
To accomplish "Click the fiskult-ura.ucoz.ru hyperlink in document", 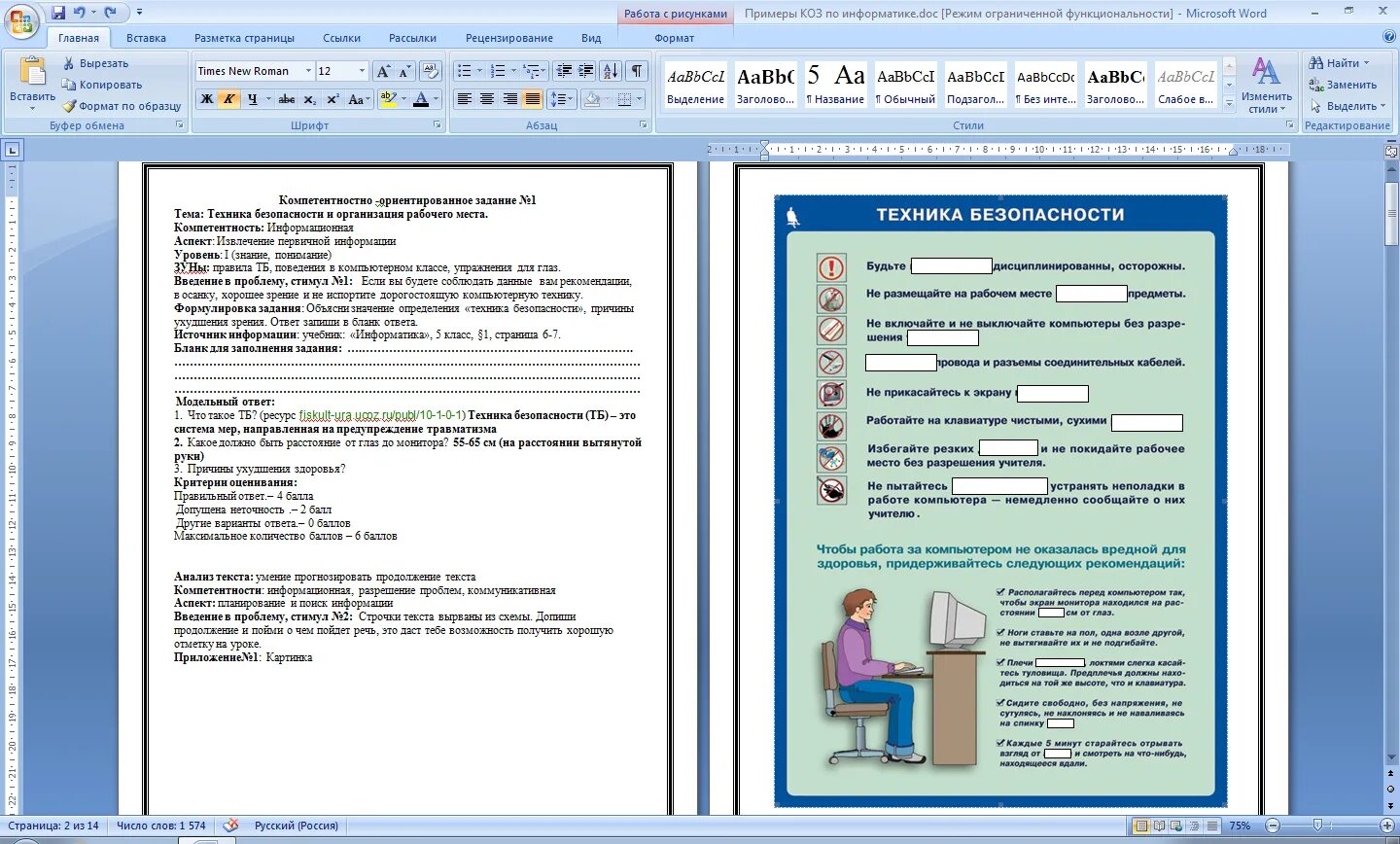I will click(382, 415).
